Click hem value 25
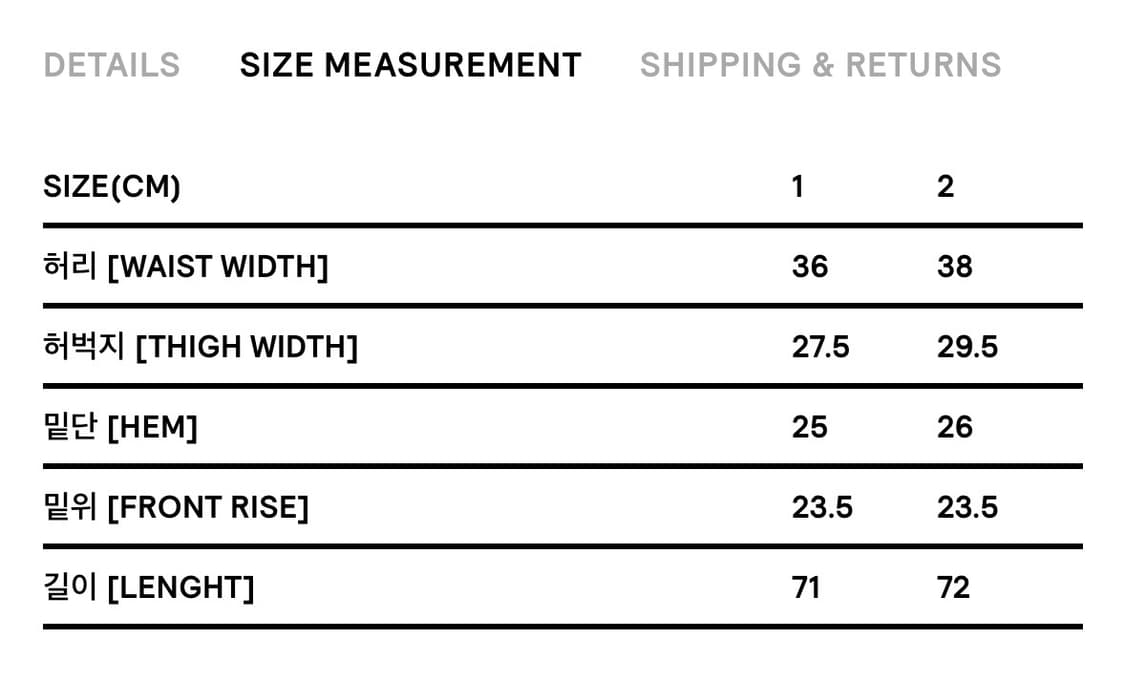 pos(810,427)
